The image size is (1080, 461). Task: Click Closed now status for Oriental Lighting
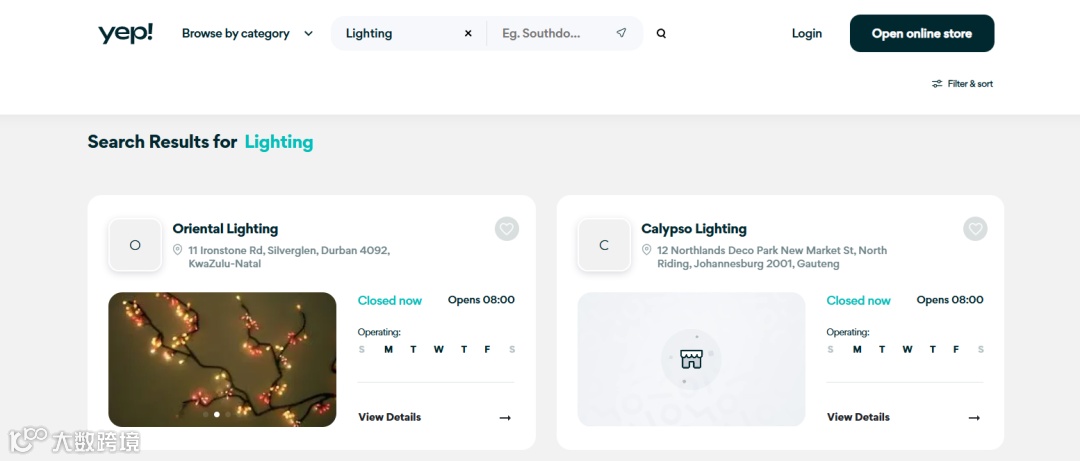tap(390, 300)
